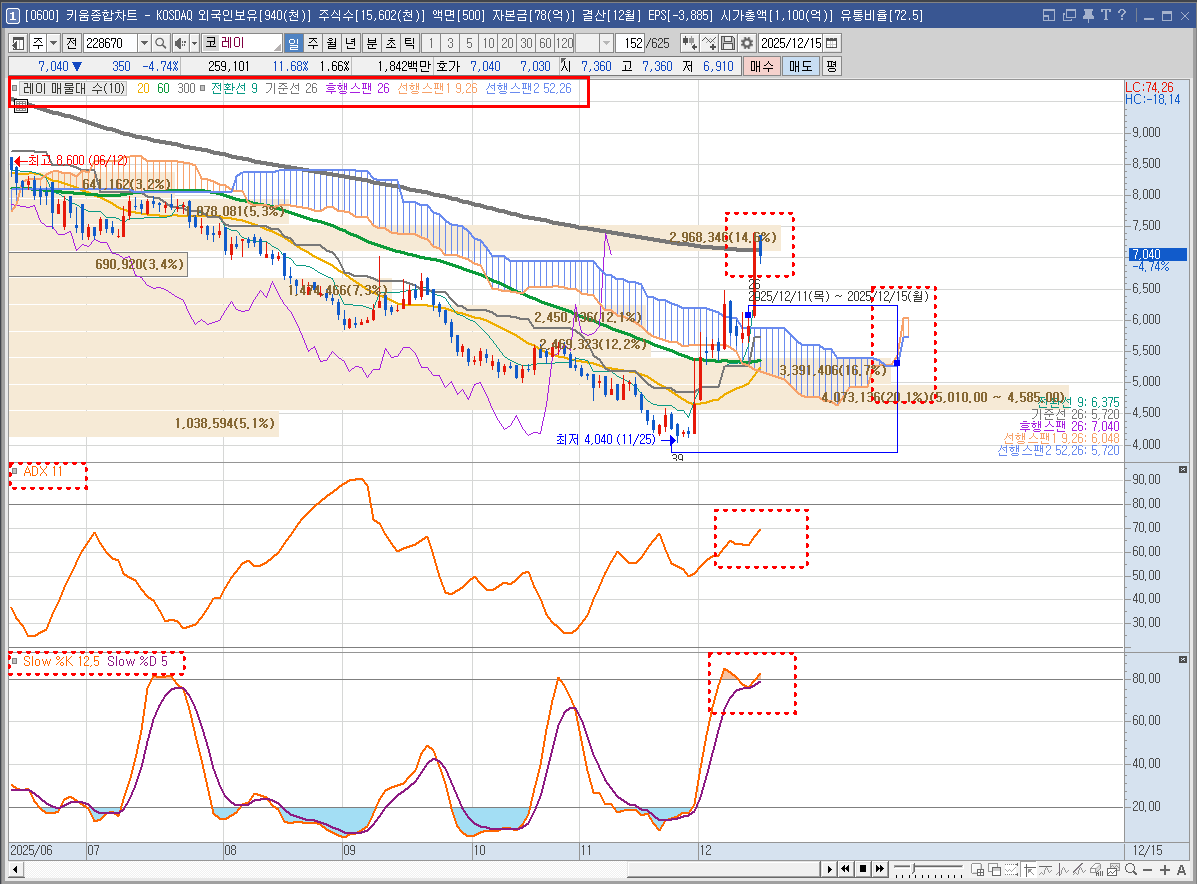Play chart replay with the play button
The width and height of the screenshot is (1197, 884).
[830, 869]
